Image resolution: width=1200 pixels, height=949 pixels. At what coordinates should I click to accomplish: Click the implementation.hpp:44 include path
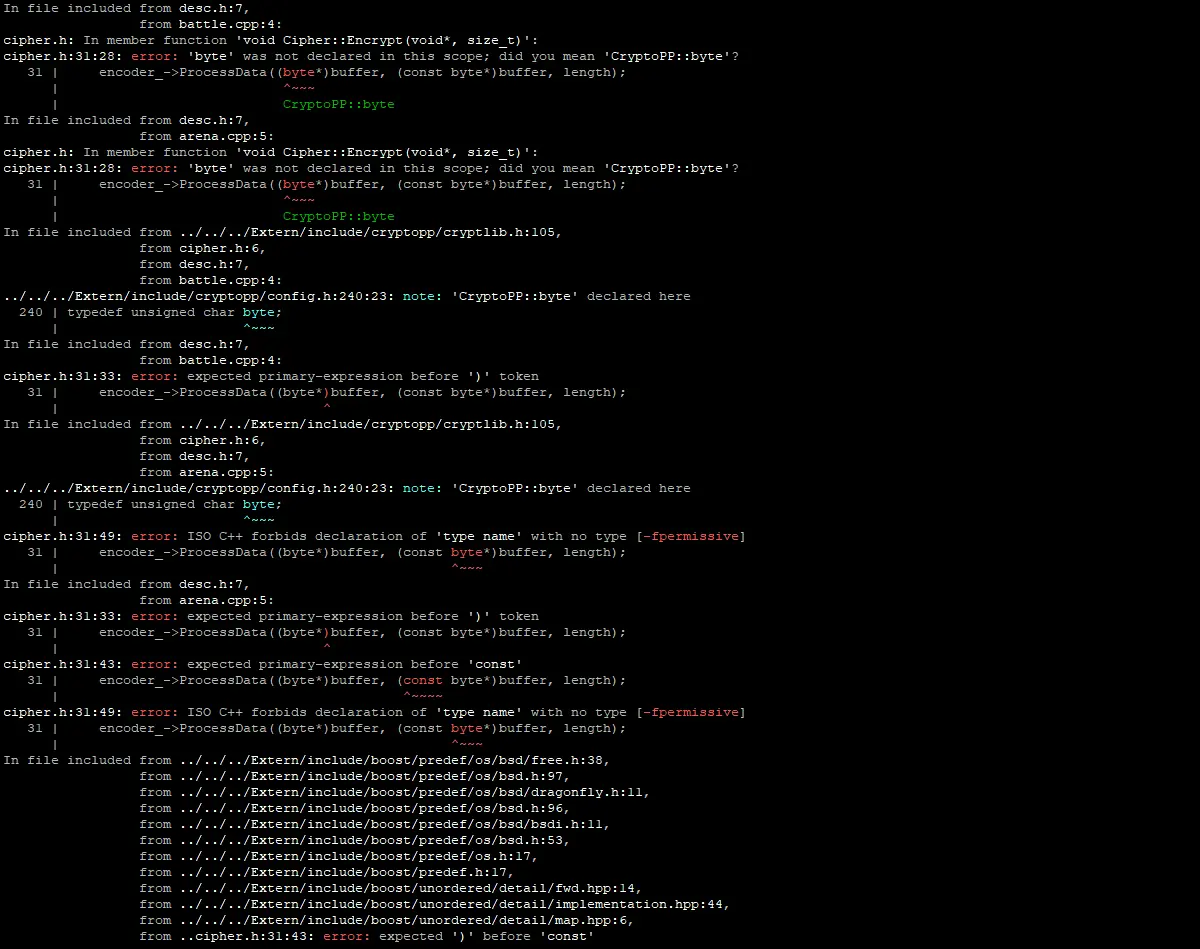(455, 904)
